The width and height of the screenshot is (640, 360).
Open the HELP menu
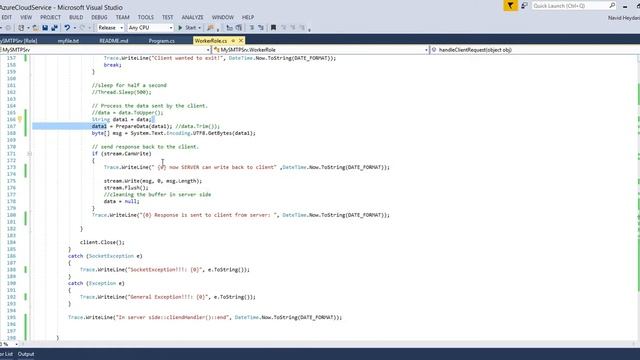coord(248,17)
